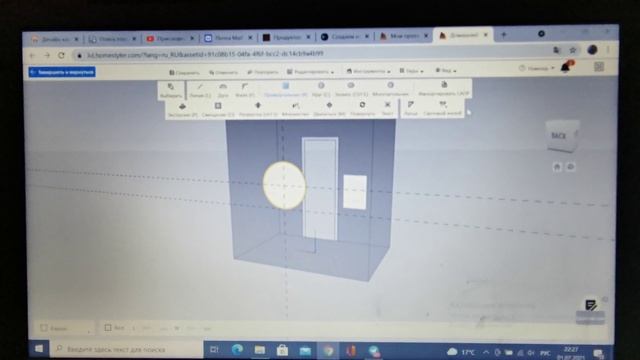The image size is (640, 360).
Task: Click the X-shaped tool icon
Action: 387,109
